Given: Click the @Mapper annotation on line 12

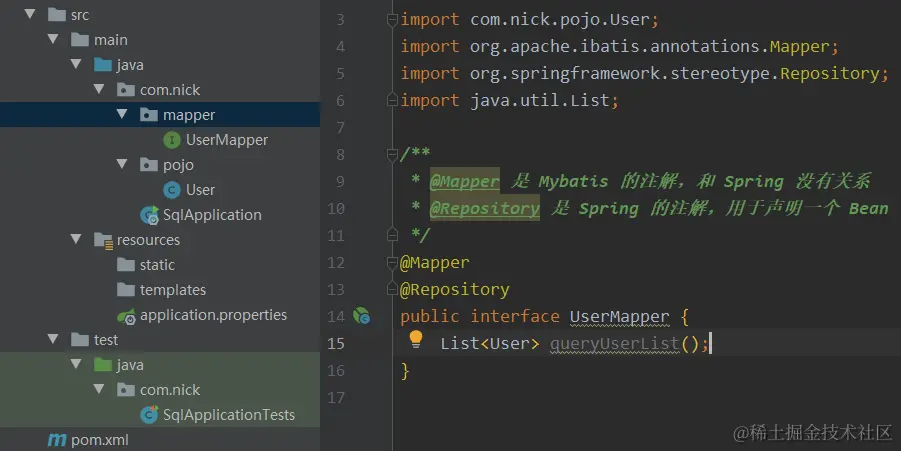Looking at the screenshot, I should pyautogui.click(x=434, y=263).
